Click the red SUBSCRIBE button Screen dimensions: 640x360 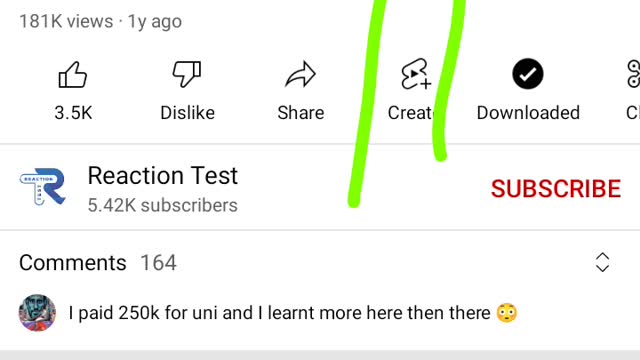tap(556, 189)
